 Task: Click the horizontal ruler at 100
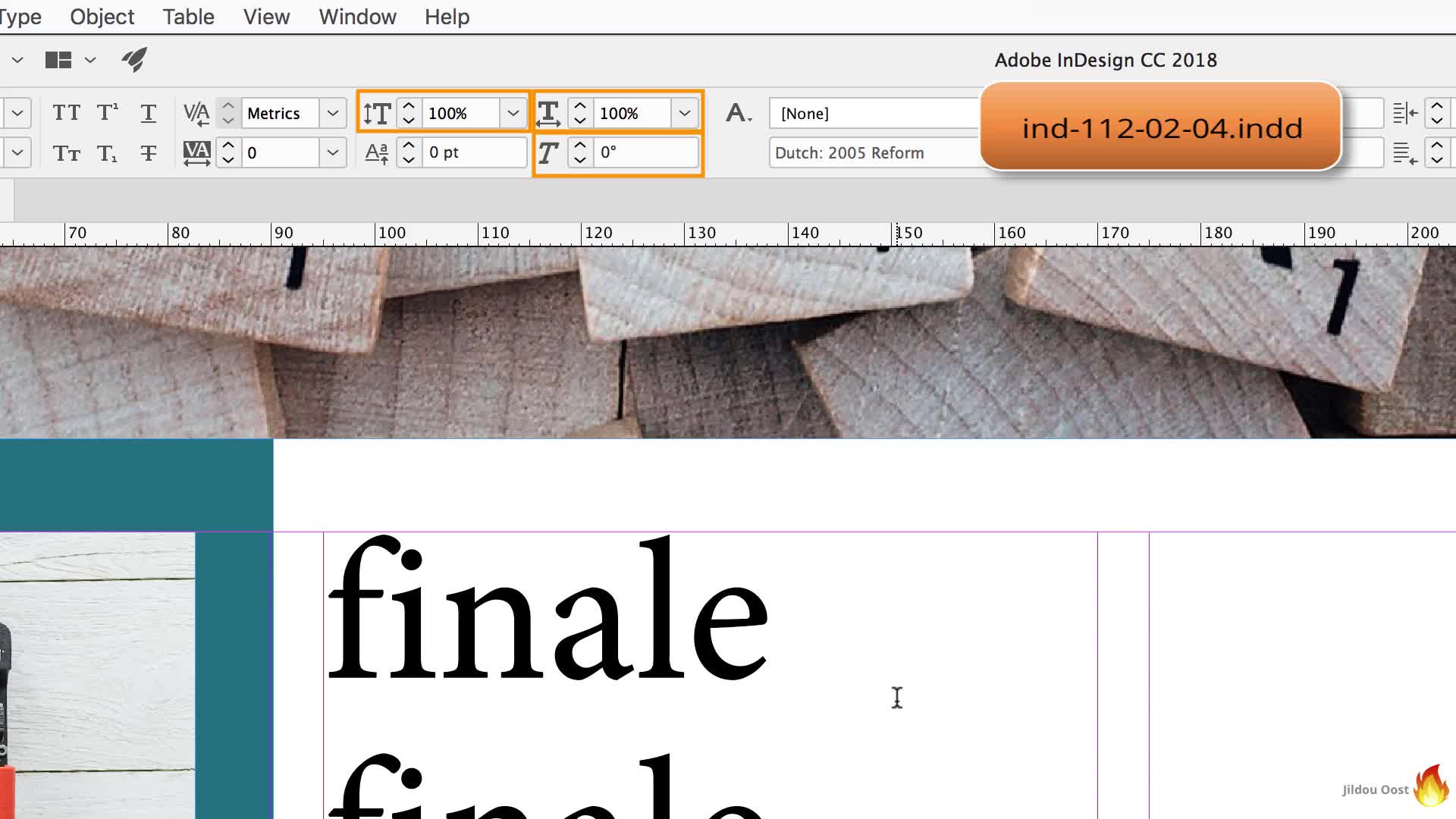tap(392, 233)
